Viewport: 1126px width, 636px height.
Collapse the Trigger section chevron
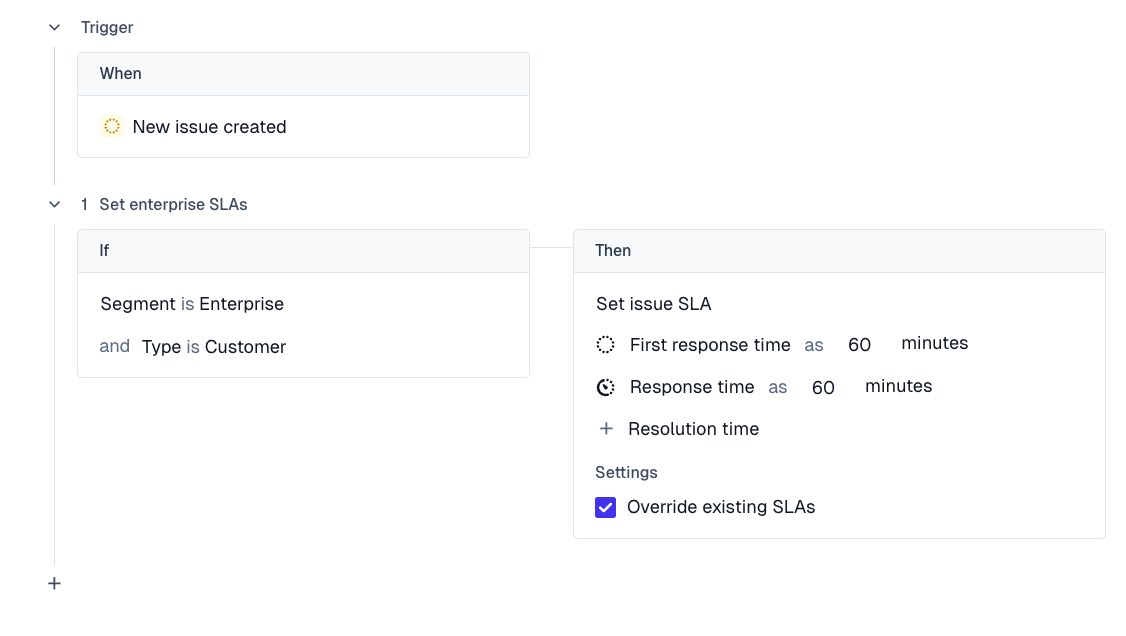coord(54,28)
